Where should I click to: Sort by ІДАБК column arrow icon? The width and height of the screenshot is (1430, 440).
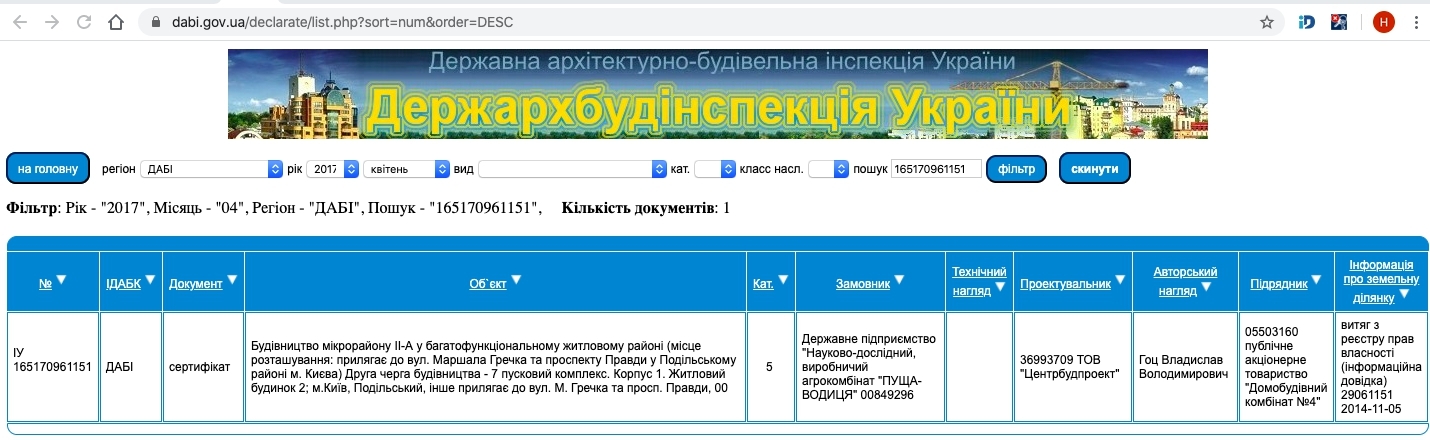[x=150, y=281]
